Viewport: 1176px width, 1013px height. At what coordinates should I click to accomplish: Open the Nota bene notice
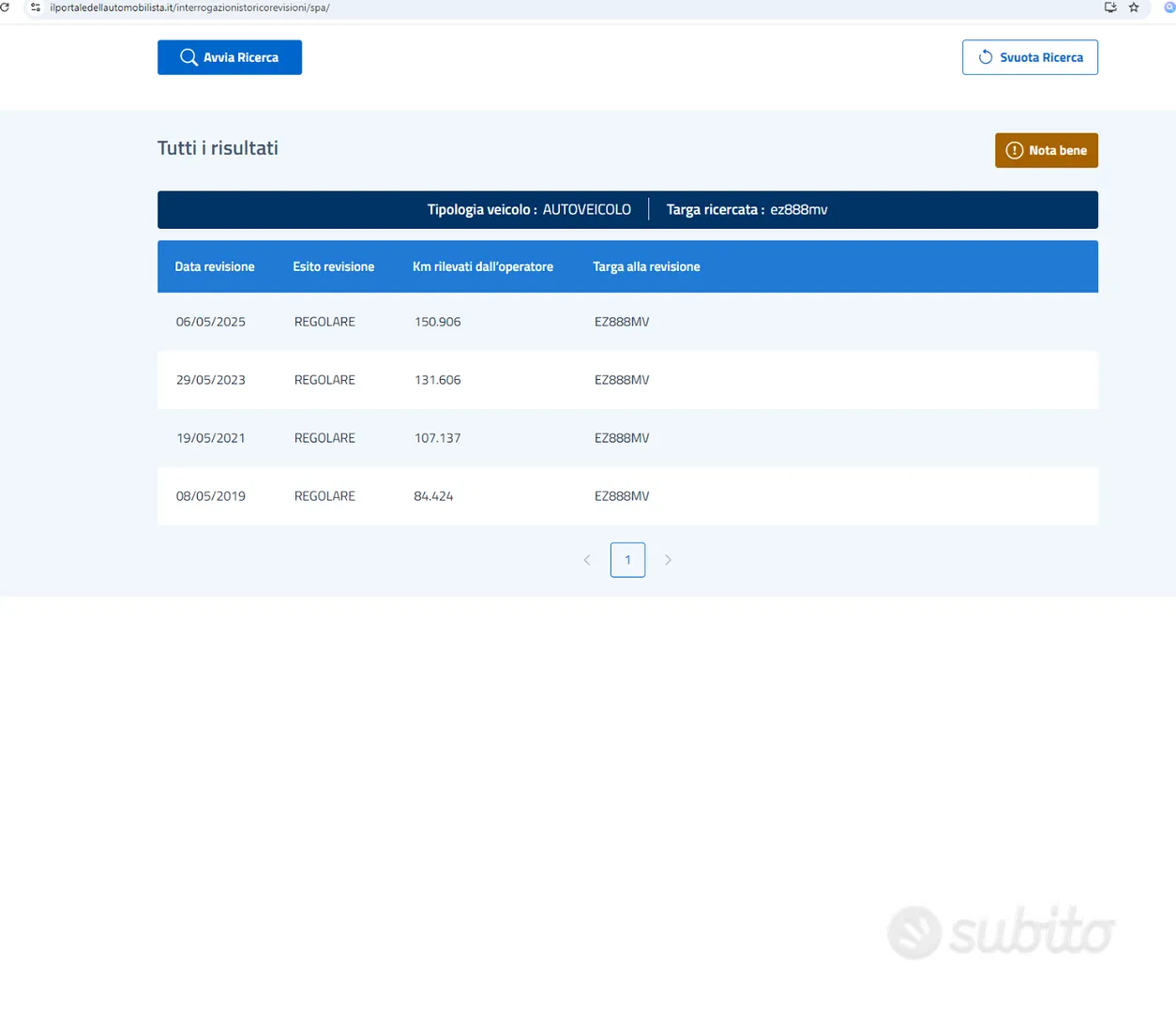point(1047,150)
